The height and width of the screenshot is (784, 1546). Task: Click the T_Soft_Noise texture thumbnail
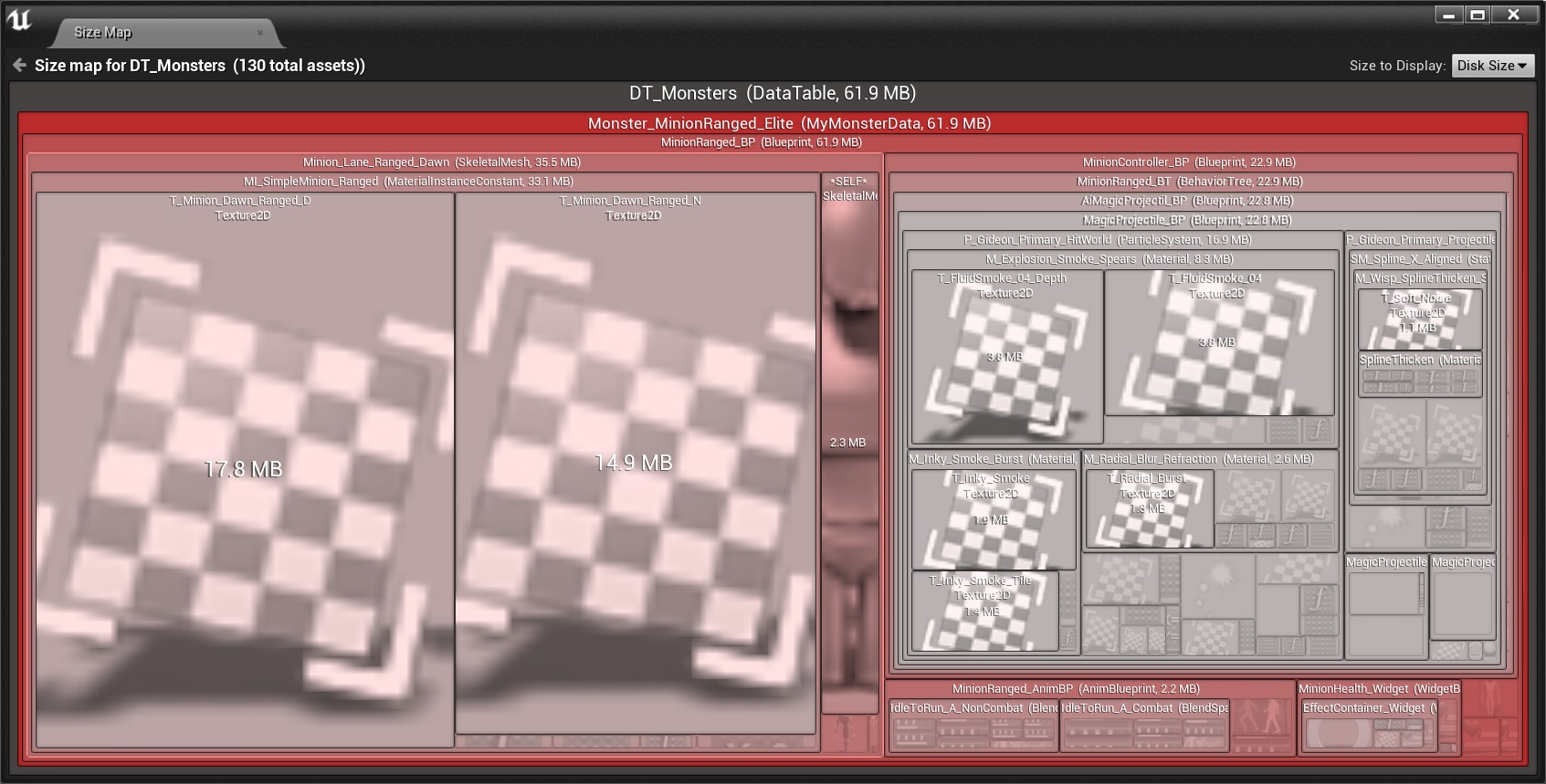tap(1420, 319)
